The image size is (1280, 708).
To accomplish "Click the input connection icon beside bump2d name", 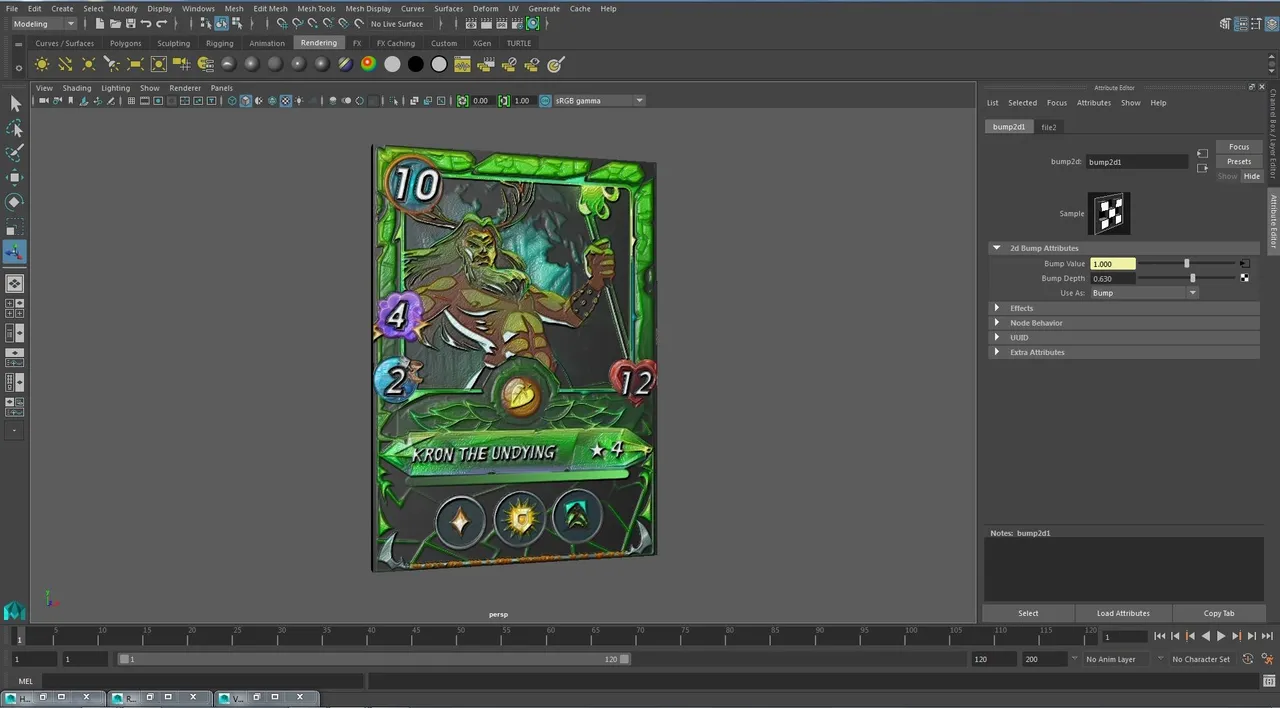I will (1202, 154).
